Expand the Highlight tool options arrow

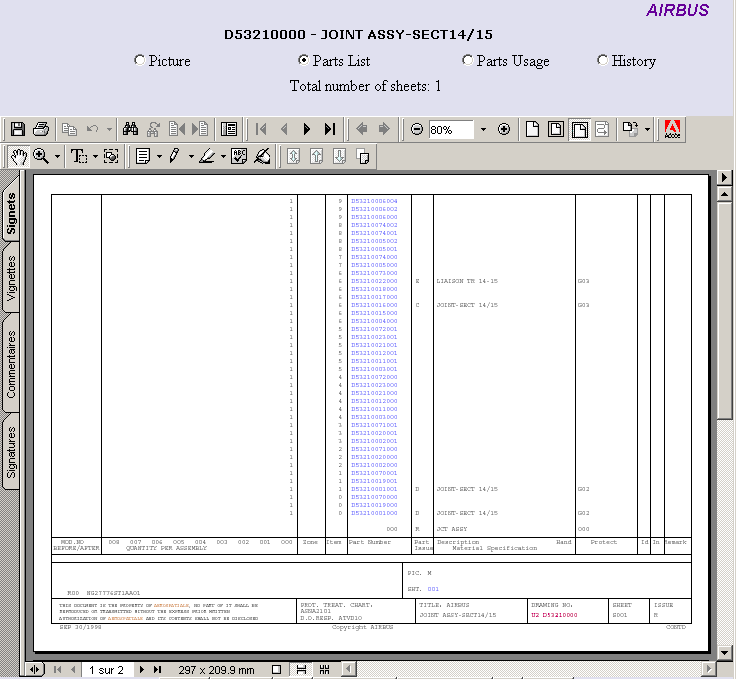pos(223,156)
